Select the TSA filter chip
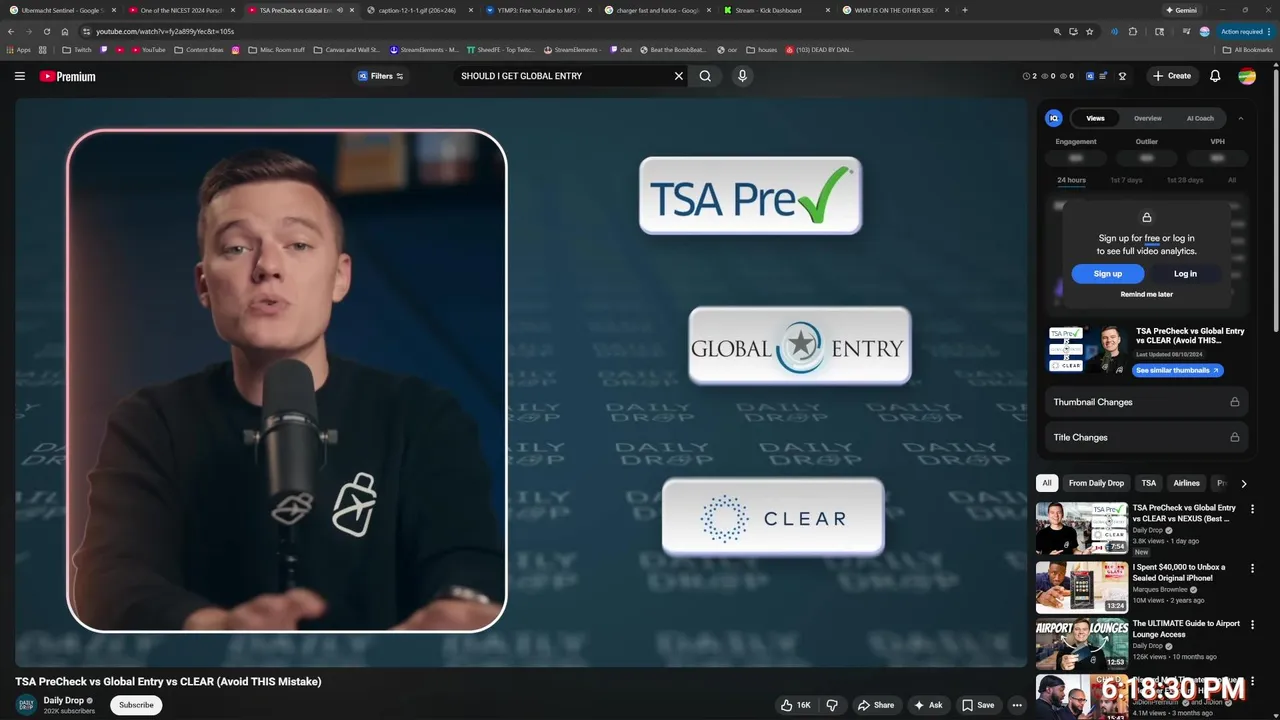The height and width of the screenshot is (720, 1280). click(1149, 483)
